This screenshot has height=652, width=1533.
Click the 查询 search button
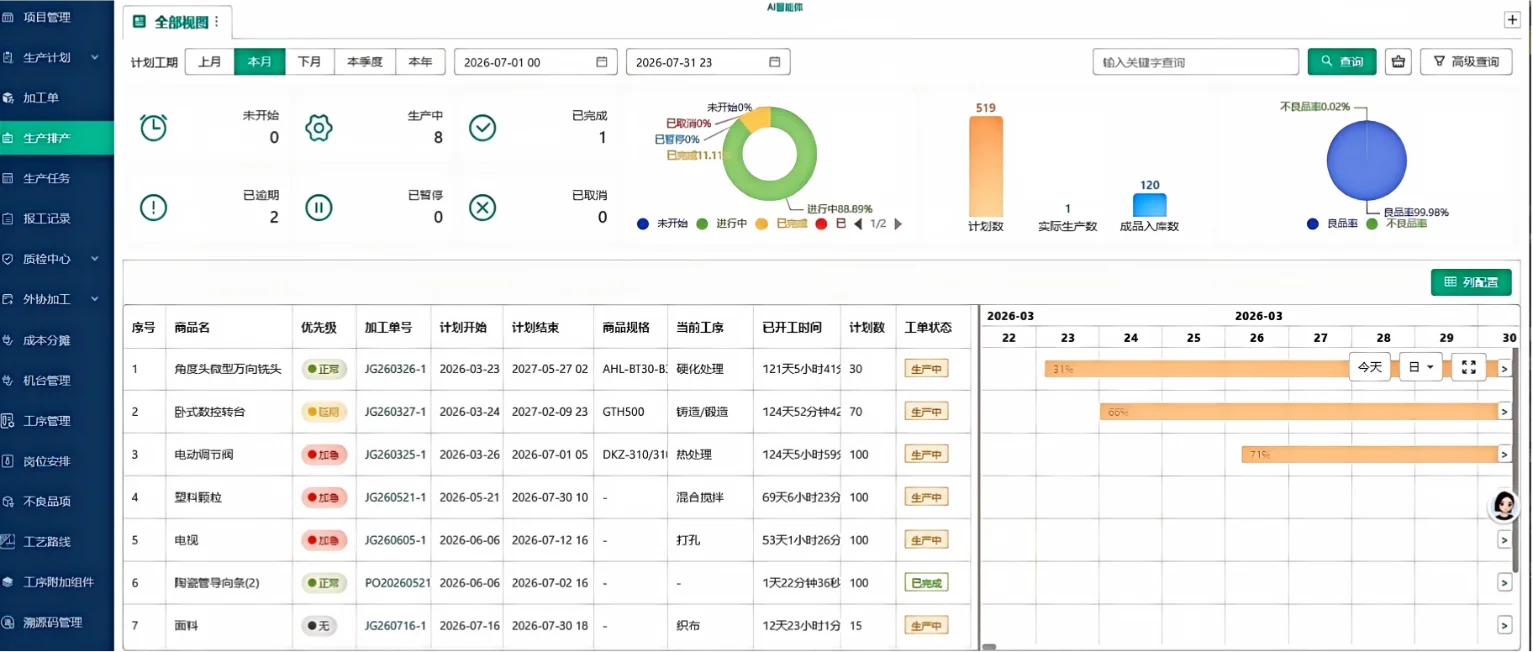pos(1342,62)
